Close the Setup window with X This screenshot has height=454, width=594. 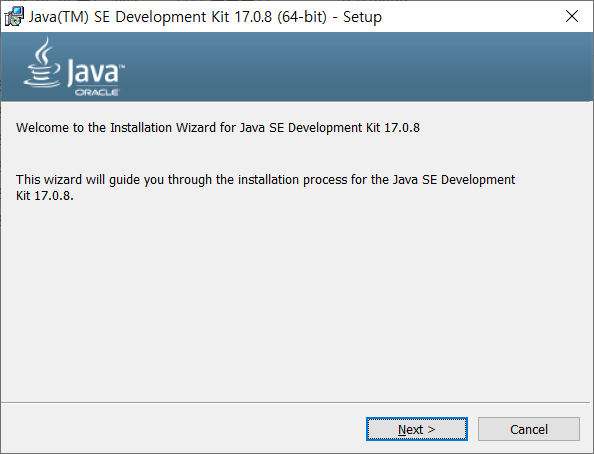click(x=572, y=16)
